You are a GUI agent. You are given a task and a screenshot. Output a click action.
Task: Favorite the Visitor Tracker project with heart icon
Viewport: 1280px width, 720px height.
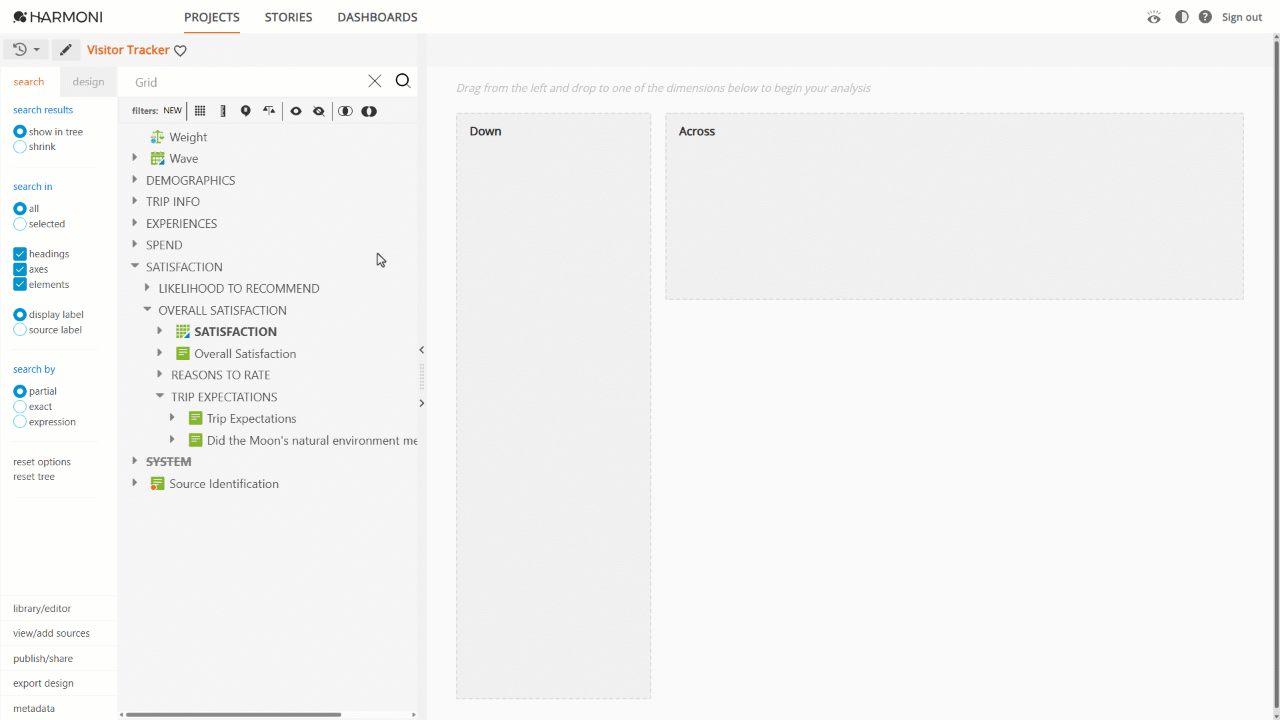180,50
